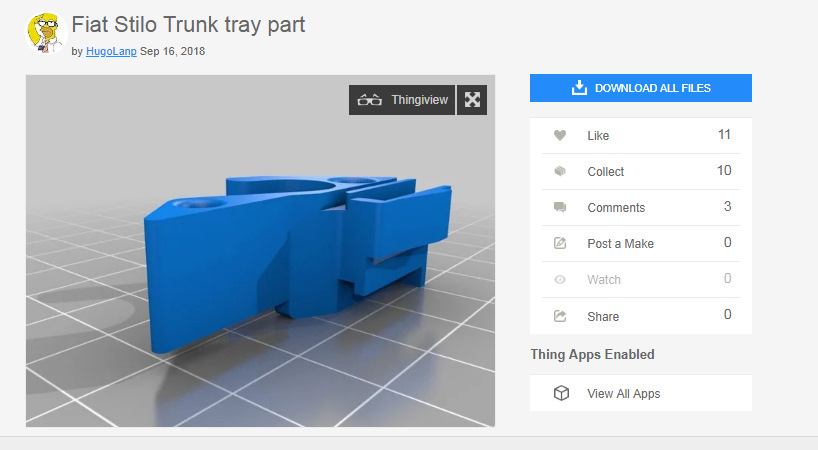Click the View All Apps cube icon
The image size is (818, 450).
pos(561,393)
